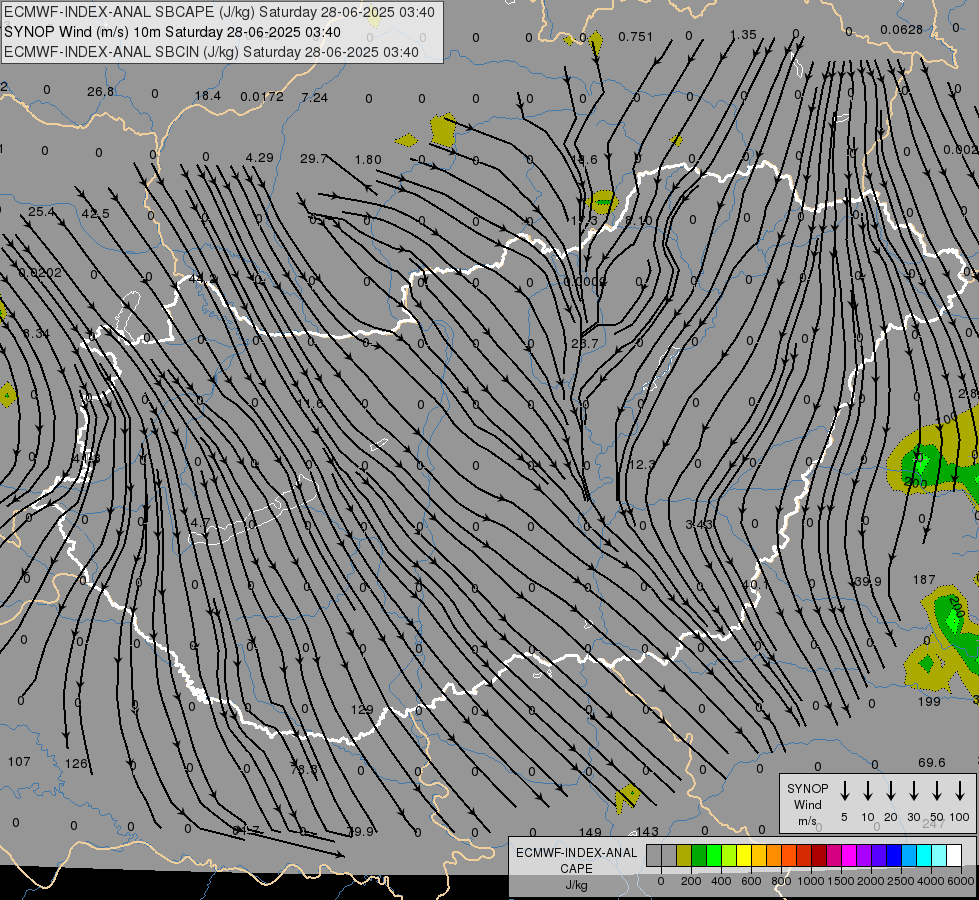Pick the red swatch left of 1000
This screenshot has height=900, width=979.
(804, 855)
